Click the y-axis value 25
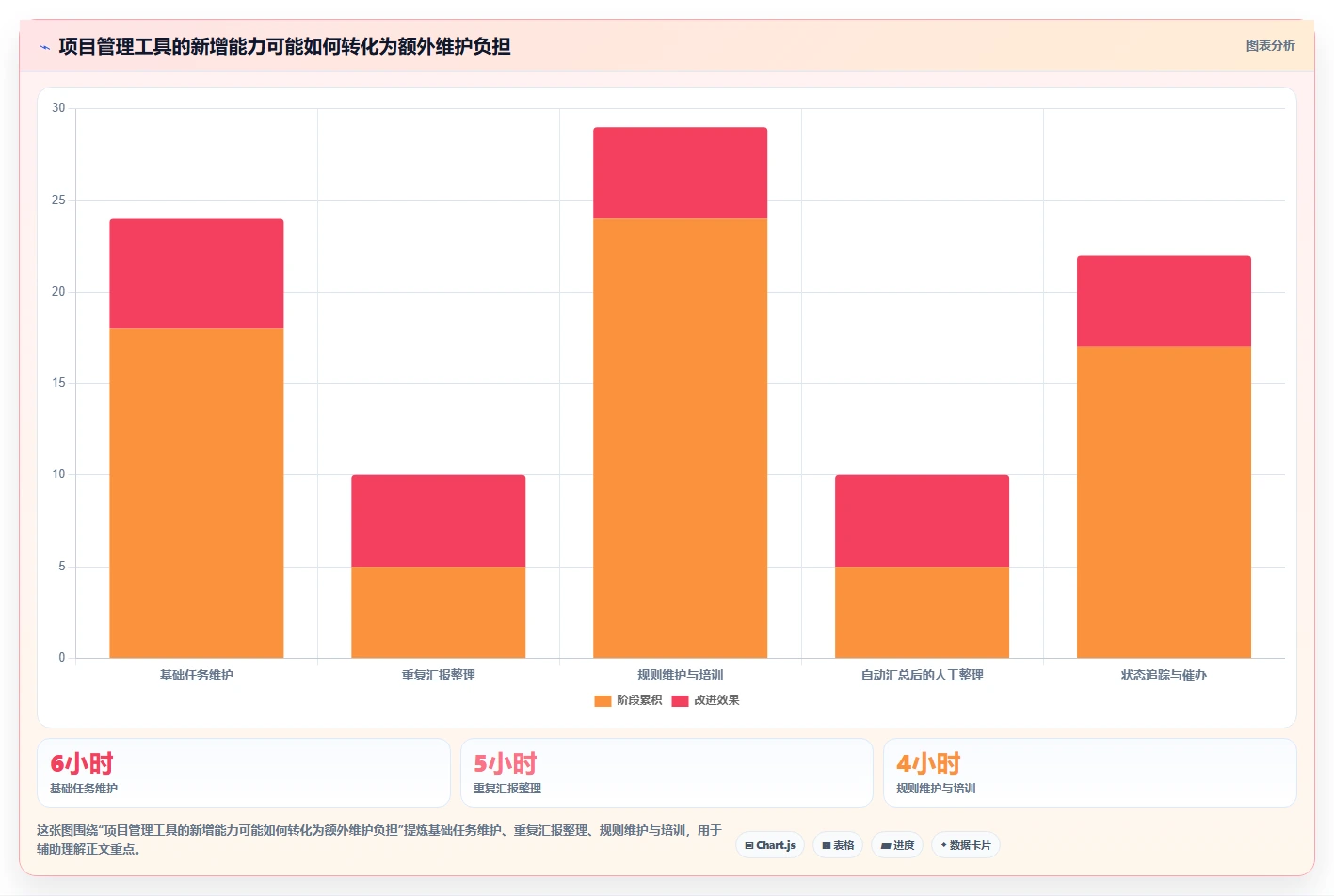Screen dimensions: 1334x896 (58, 200)
